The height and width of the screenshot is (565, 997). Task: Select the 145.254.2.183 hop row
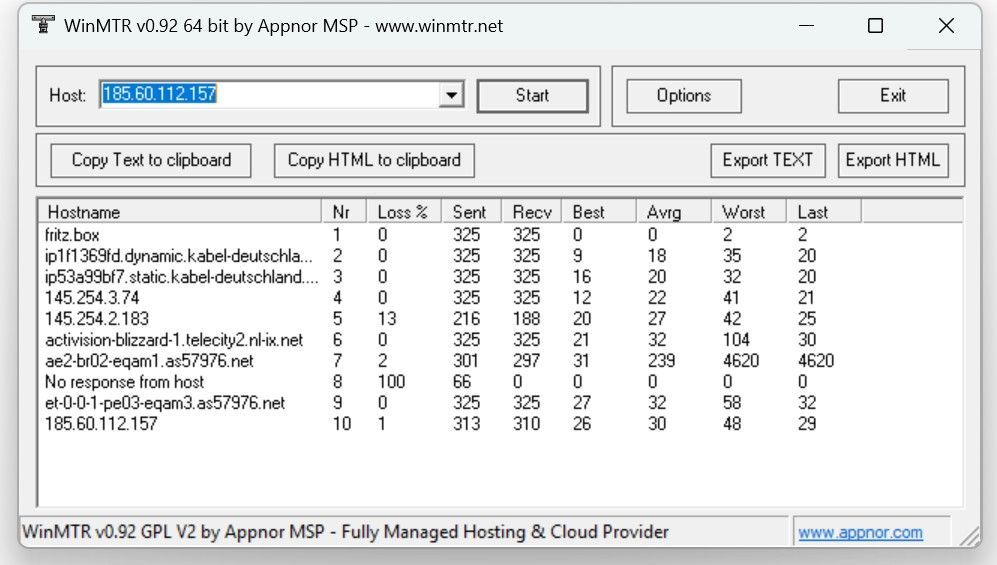500,318
